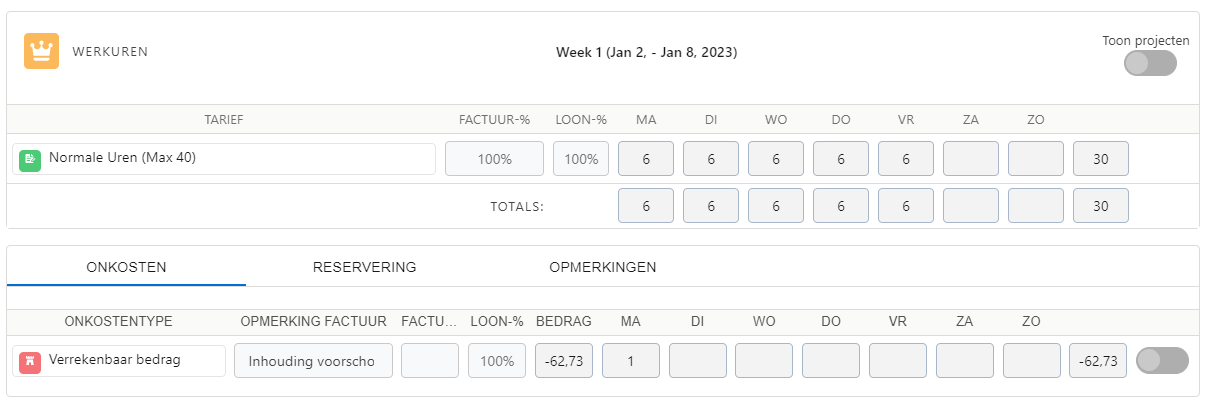
Task: Click the empty expense invoice percentage field
Action: [430, 361]
